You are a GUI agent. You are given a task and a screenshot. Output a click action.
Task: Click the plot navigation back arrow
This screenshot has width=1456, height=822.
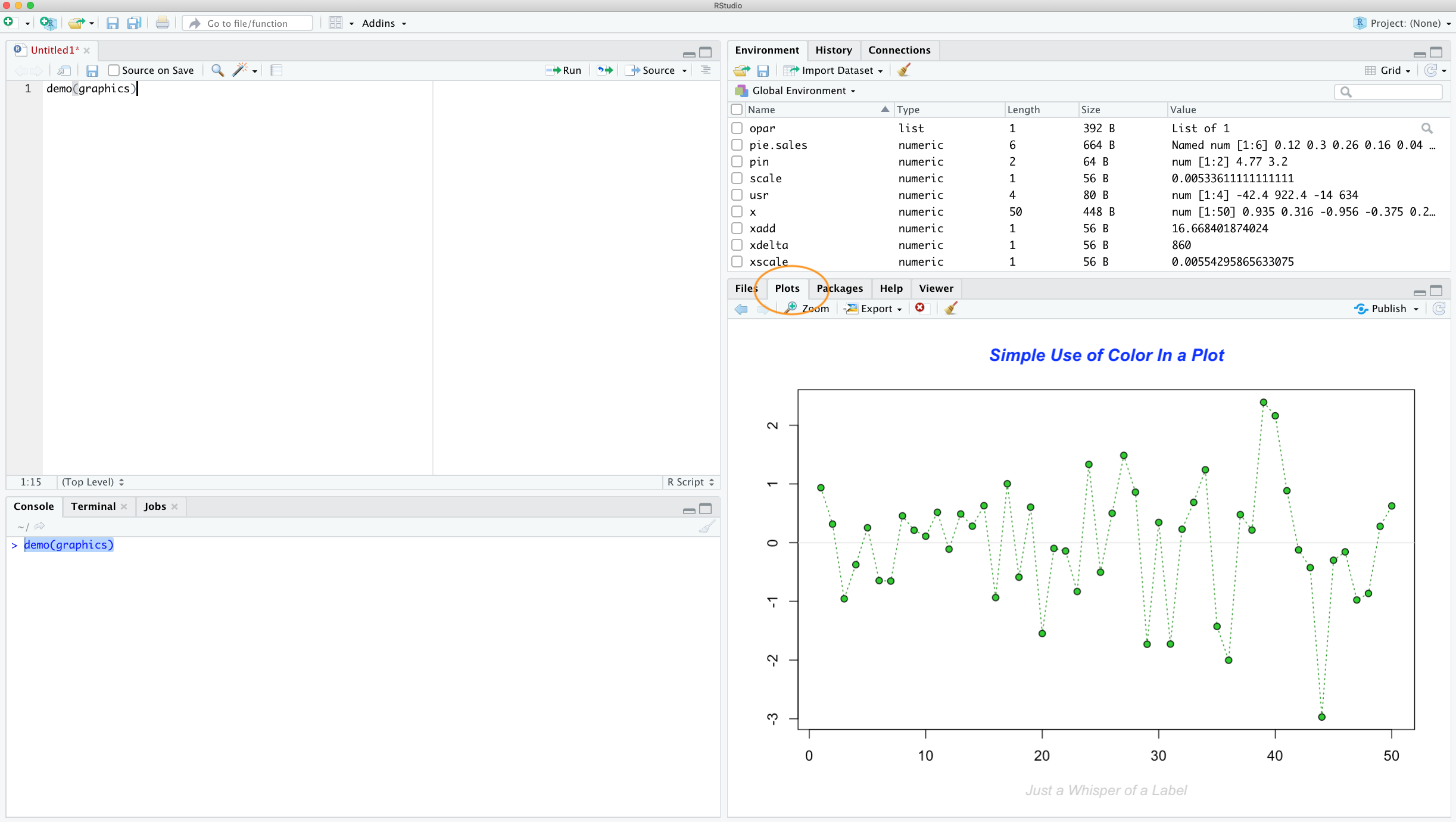[741, 308]
